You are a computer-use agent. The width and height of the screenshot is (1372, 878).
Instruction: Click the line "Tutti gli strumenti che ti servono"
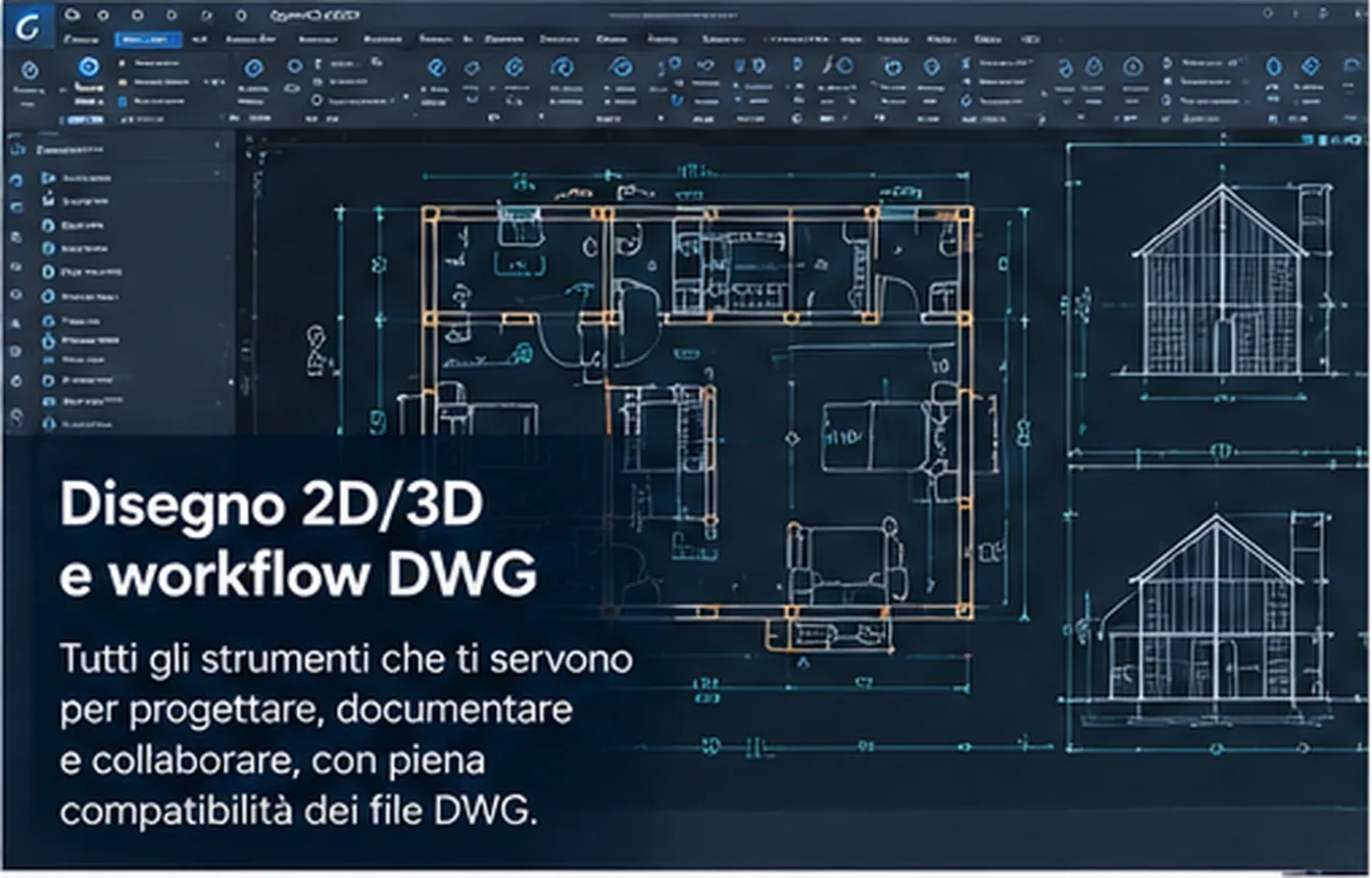coord(346,658)
